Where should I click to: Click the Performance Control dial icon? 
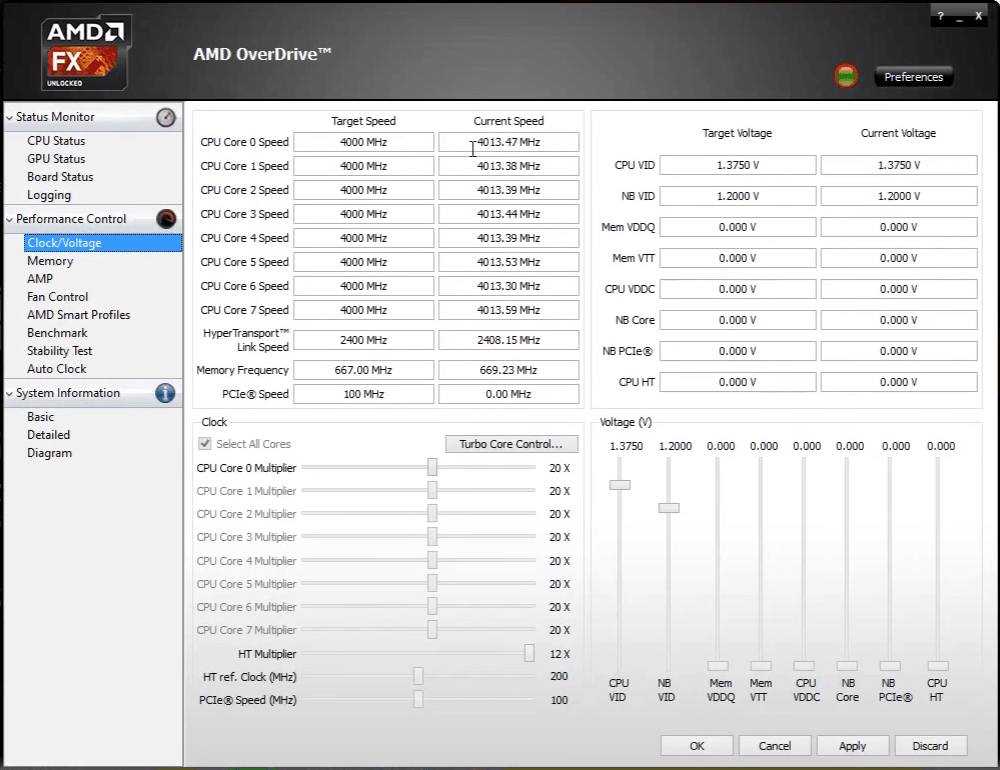(x=166, y=219)
